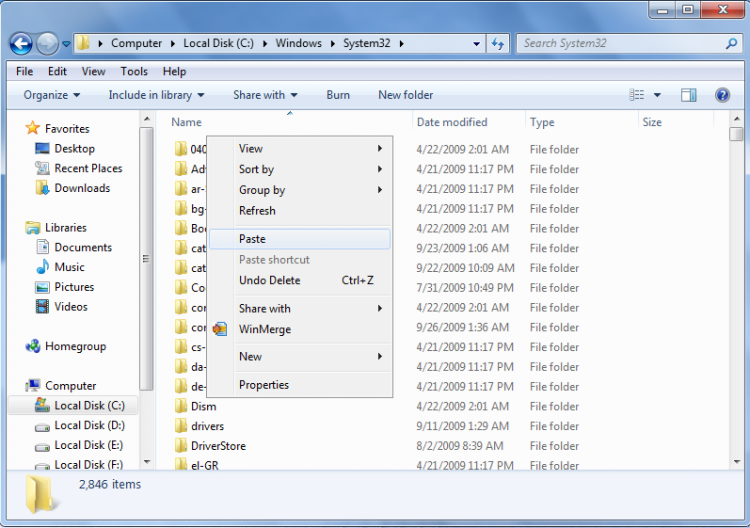Sort by the Type column header
Viewport: 750px width, 528px height.
pyautogui.click(x=542, y=122)
